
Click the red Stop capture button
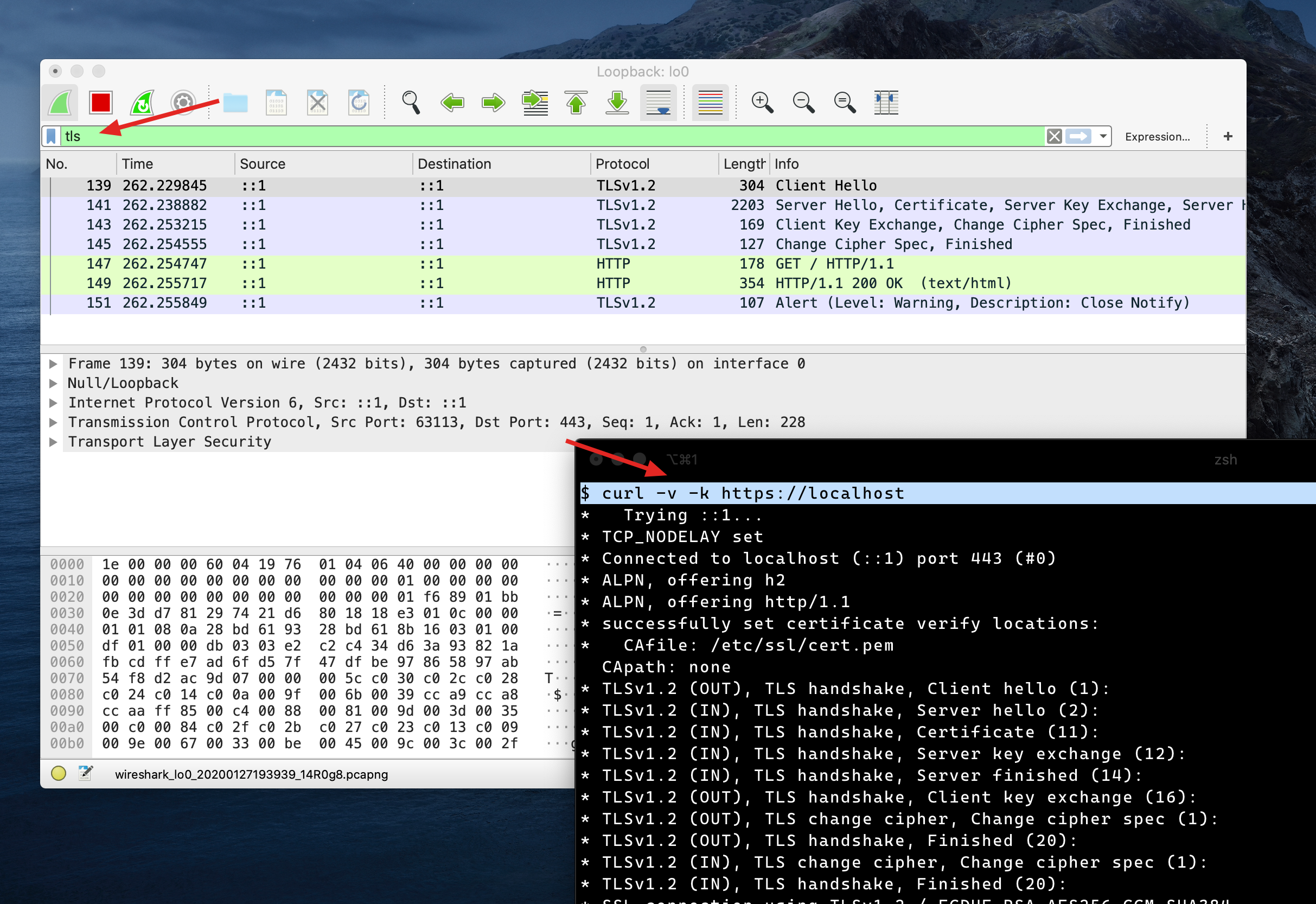tap(101, 103)
